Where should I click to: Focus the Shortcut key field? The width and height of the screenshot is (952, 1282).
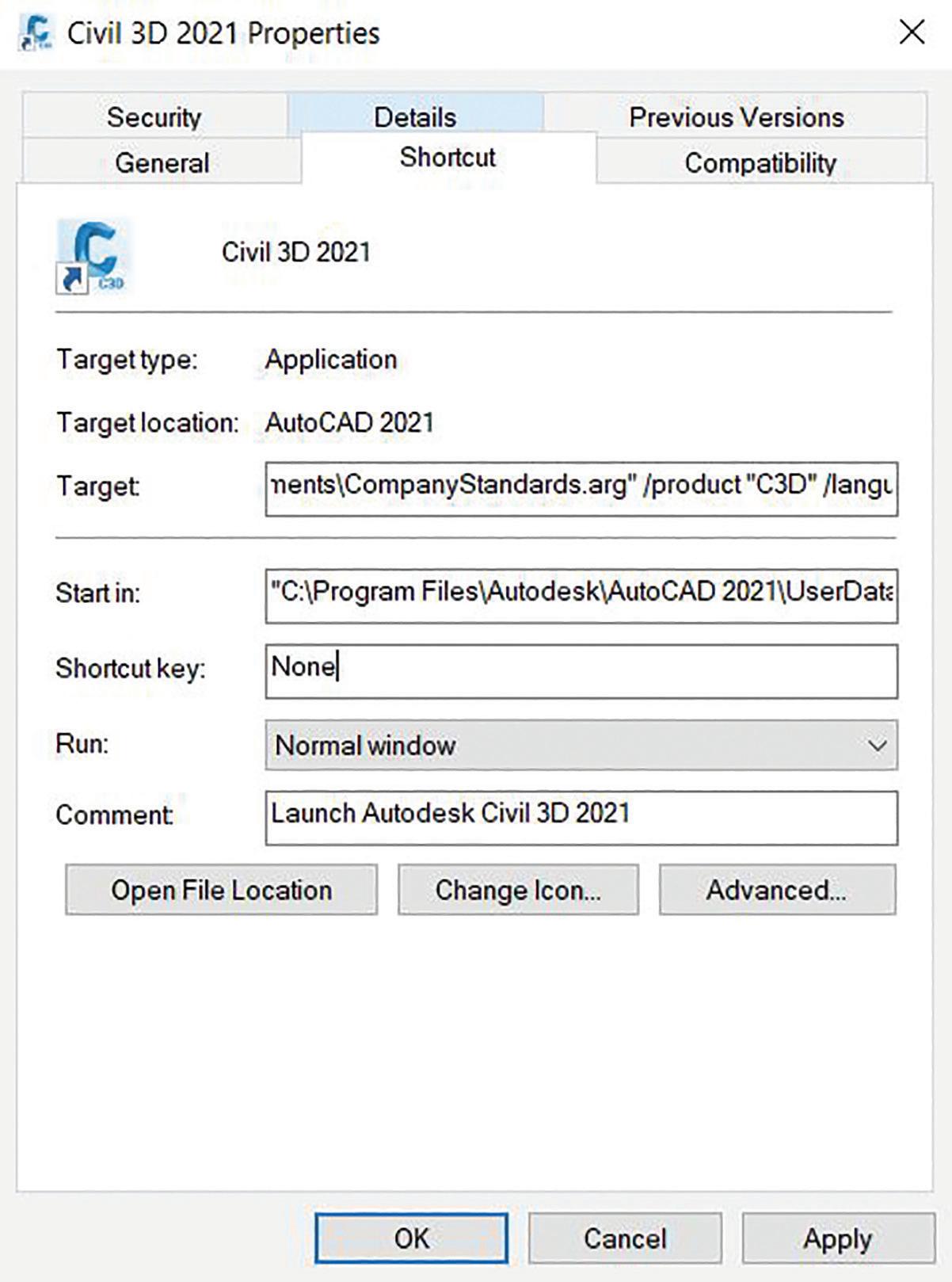tap(581, 671)
